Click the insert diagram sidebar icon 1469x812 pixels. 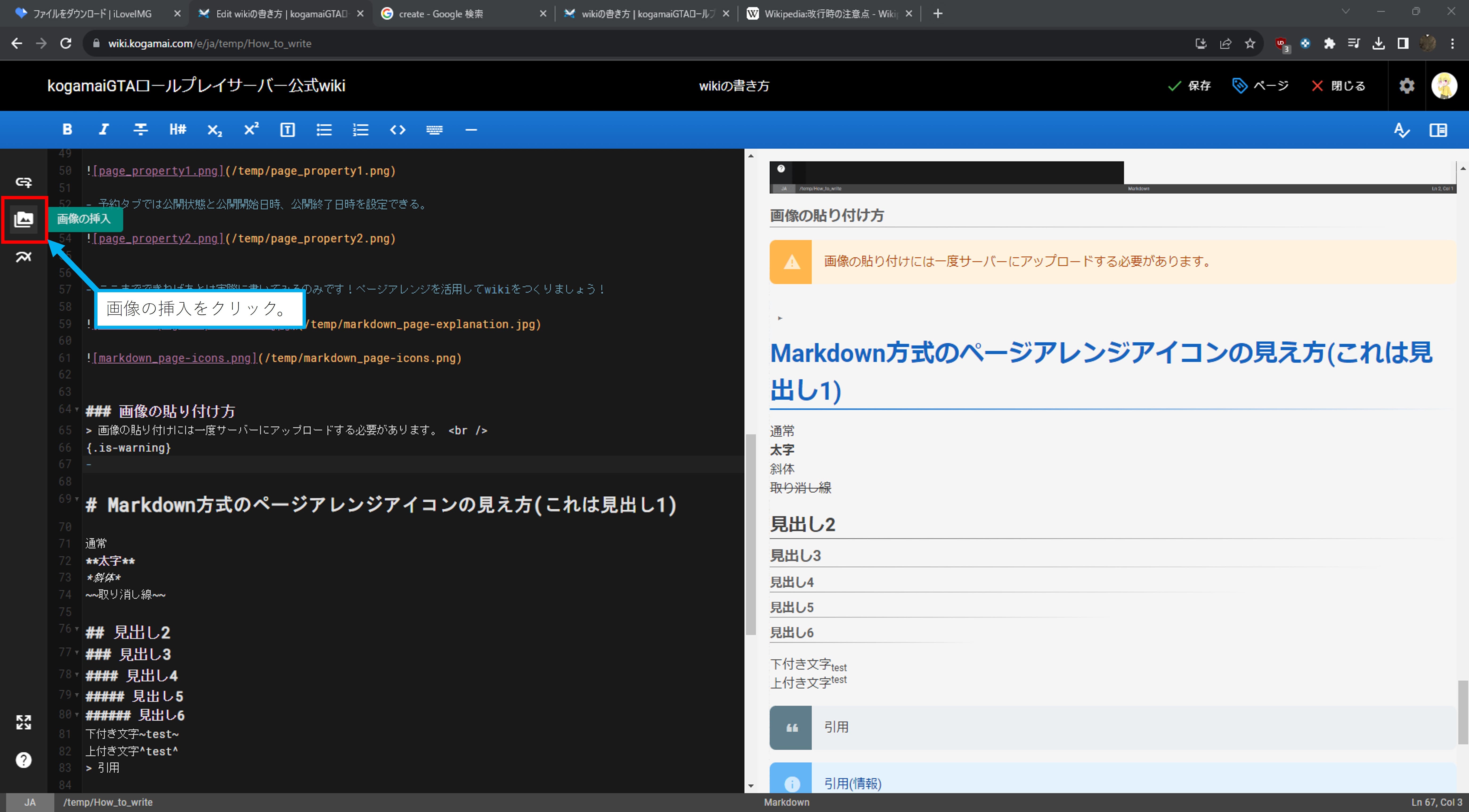click(x=23, y=257)
